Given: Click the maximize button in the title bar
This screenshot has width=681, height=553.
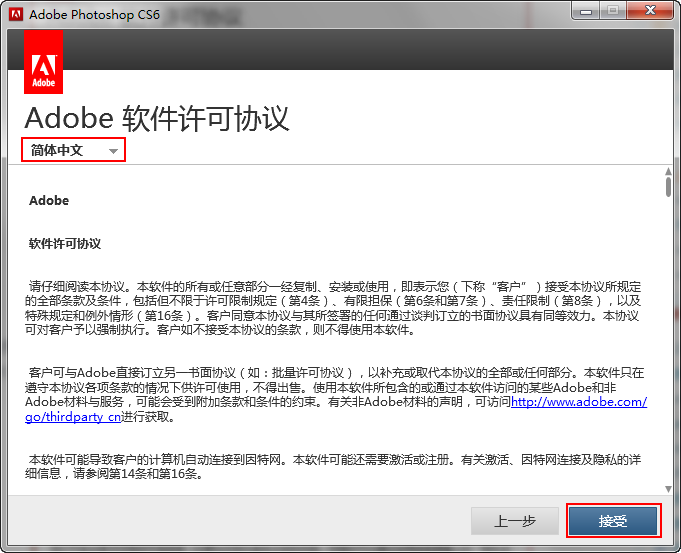Looking at the screenshot, I should (612, 10).
